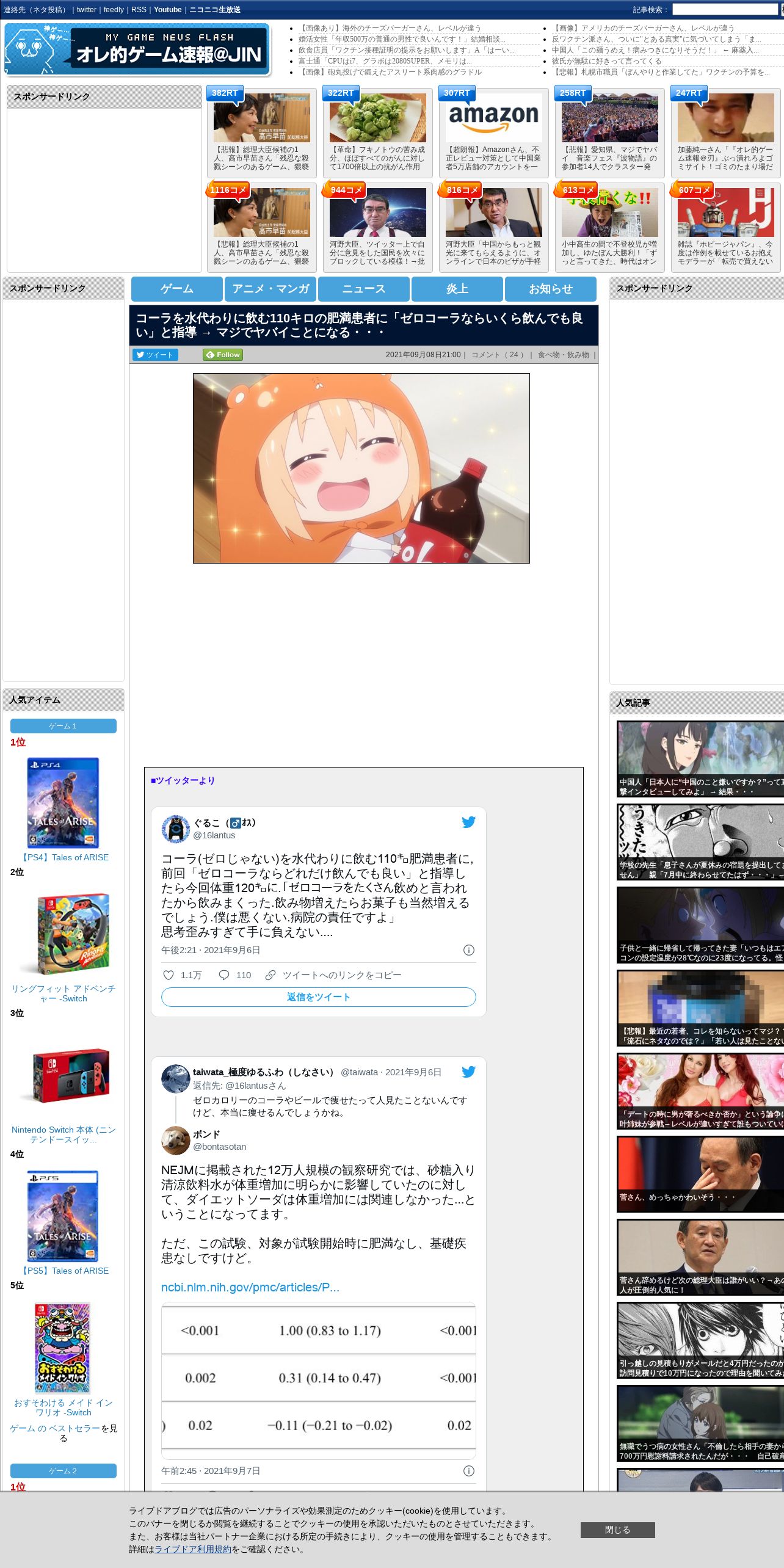Open the 【PS5】Tales of ARISE link

(x=64, y=1271)
